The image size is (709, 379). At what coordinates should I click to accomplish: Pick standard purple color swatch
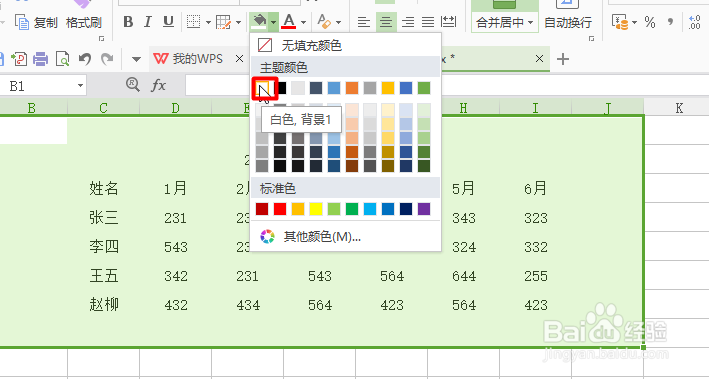click(x=424, y=209)
